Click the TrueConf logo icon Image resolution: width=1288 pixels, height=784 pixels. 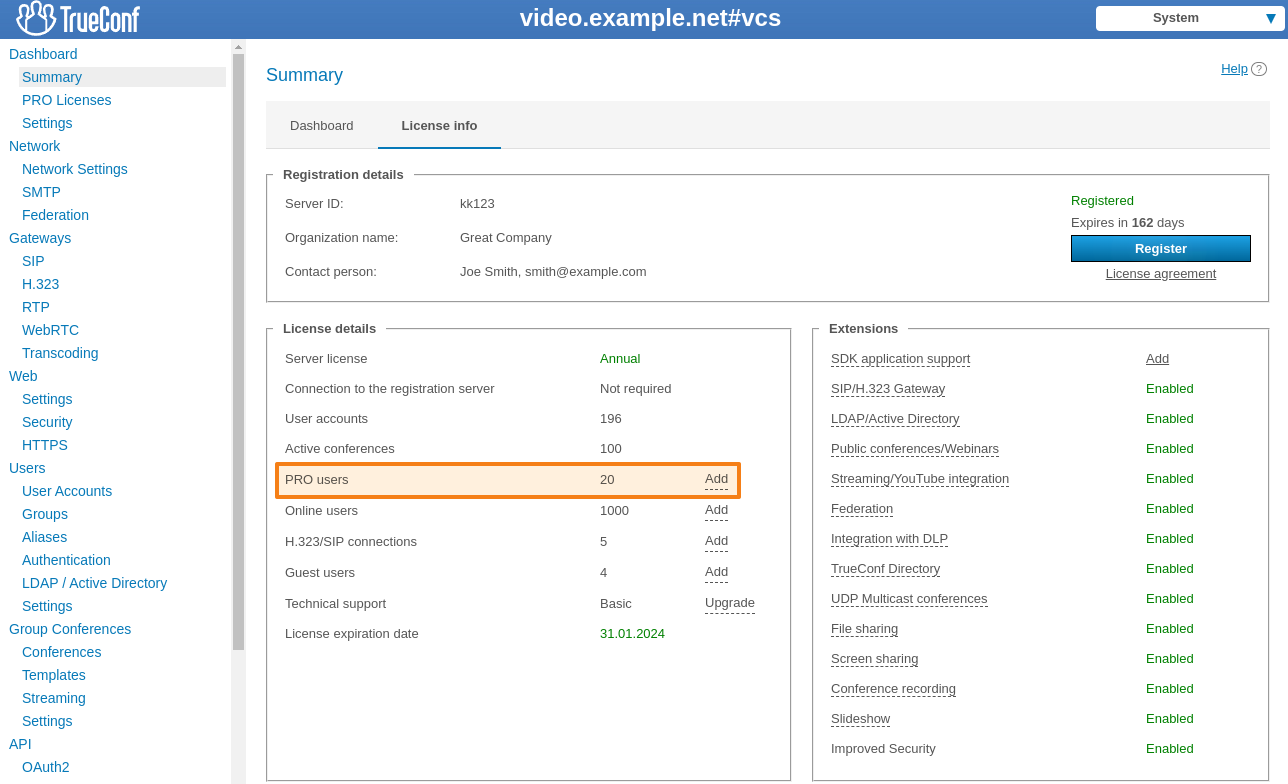point(36,18)
